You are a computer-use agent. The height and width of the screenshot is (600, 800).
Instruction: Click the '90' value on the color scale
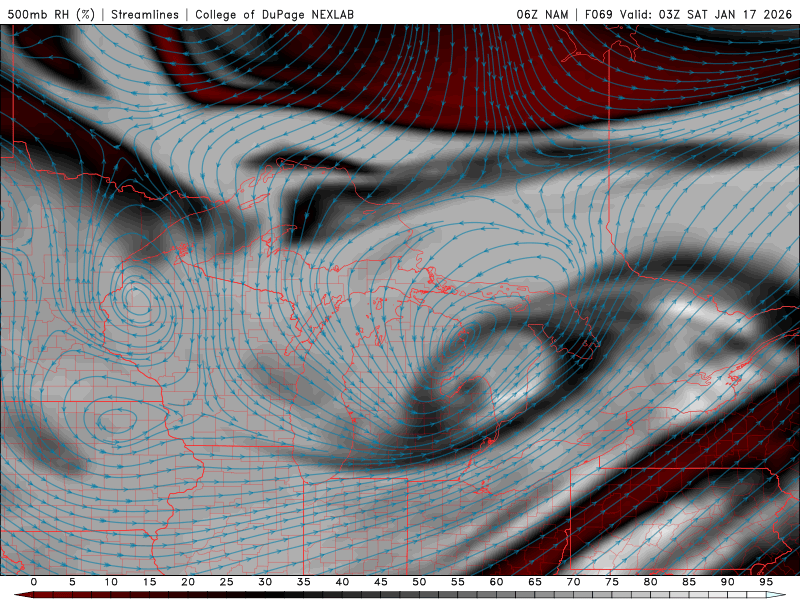727,582
